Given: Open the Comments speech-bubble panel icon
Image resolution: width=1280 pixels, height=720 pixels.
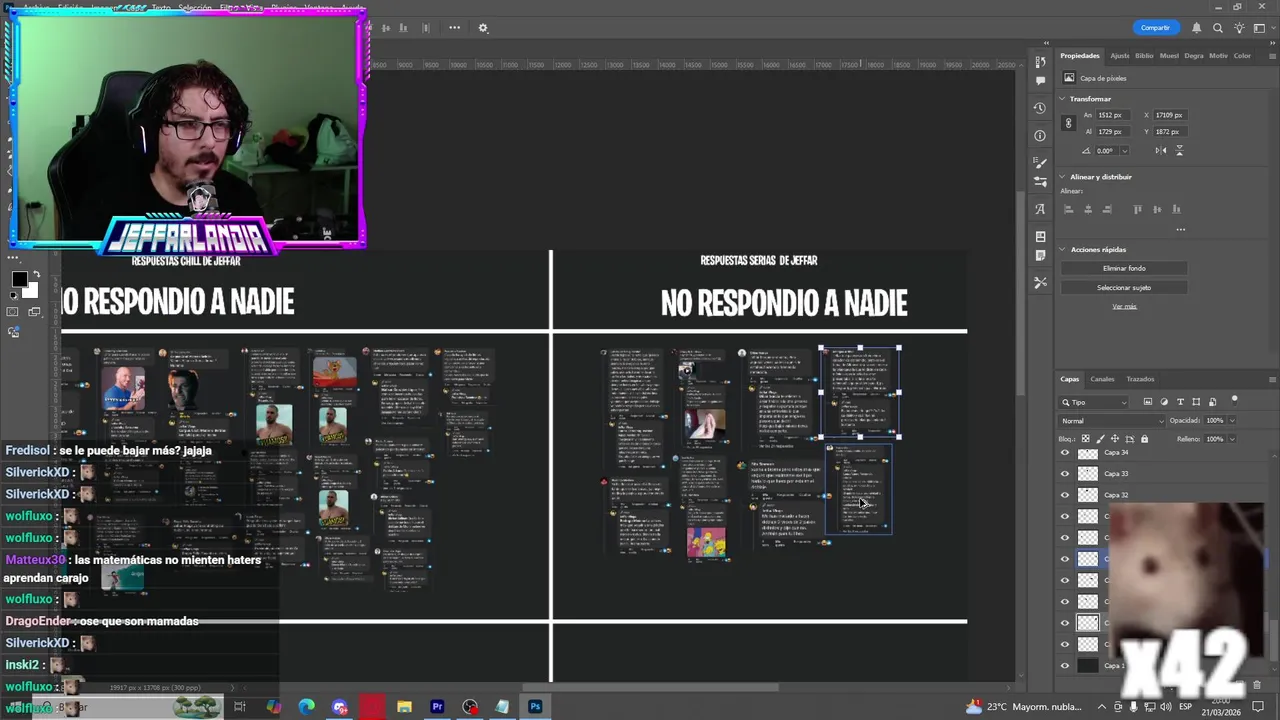Looking at the screenshot, I should click(1040, 80).
